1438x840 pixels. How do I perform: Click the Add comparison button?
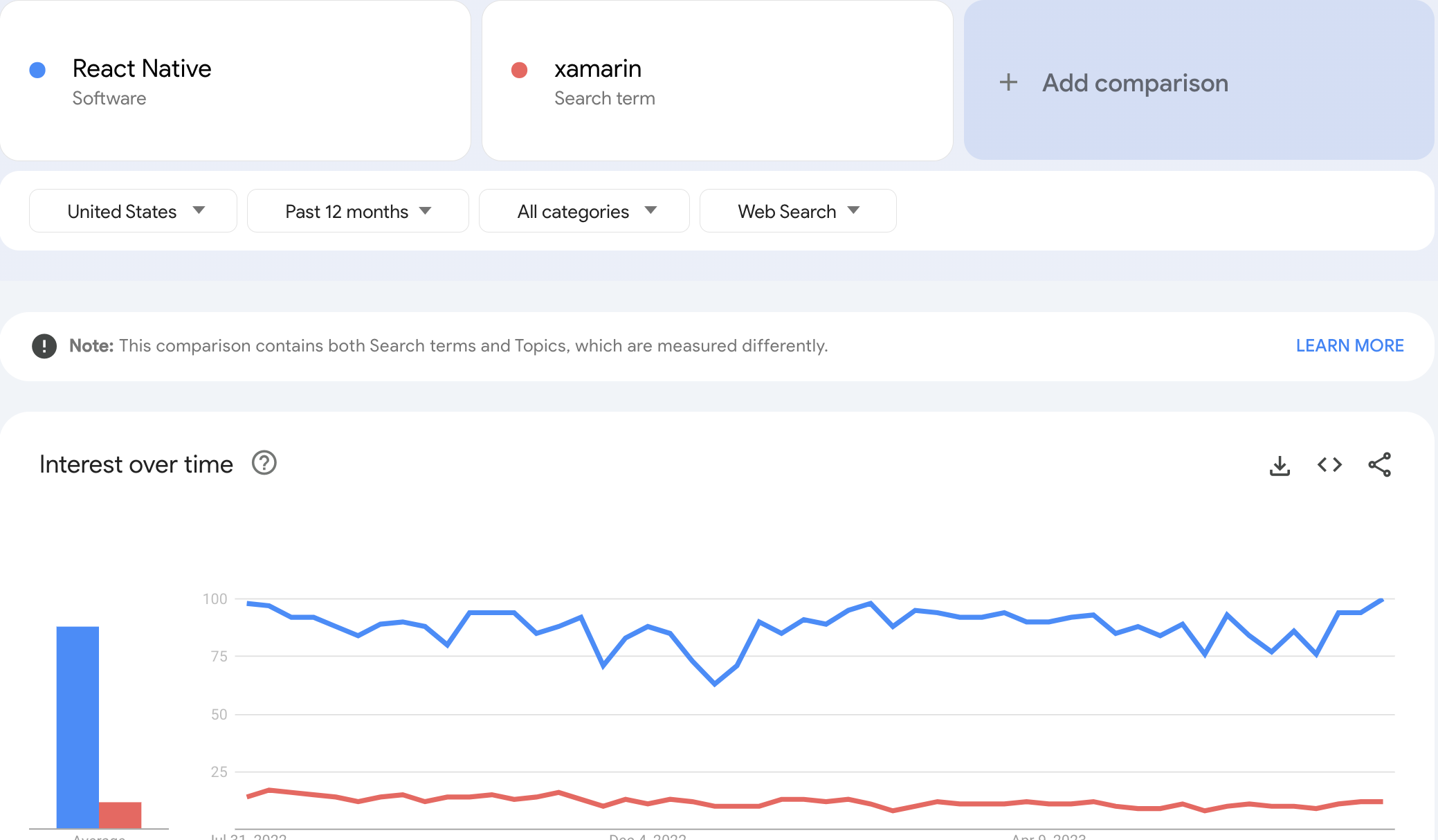[1199, 80]
